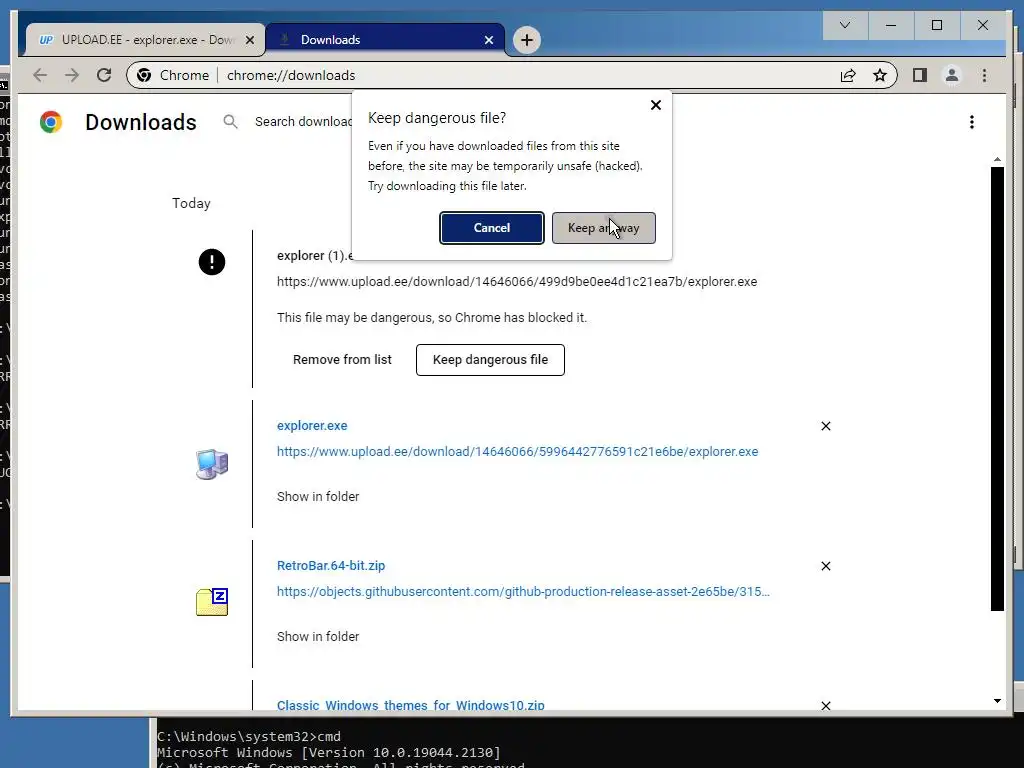Click the RetroBar zip file icon
This screenshot has height=768, width=1024.
[x=212, y=601]
